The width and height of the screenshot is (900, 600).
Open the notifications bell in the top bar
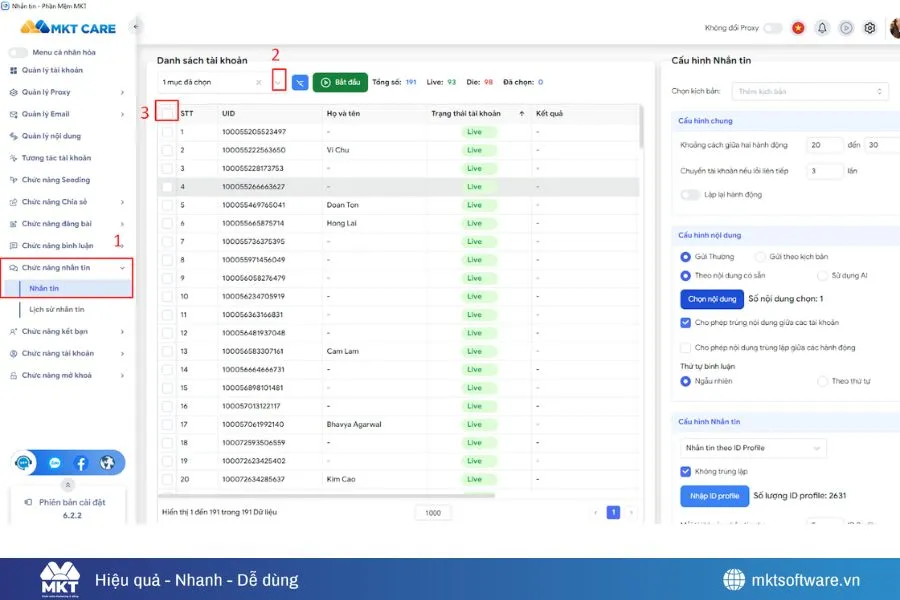click(822, 28)
